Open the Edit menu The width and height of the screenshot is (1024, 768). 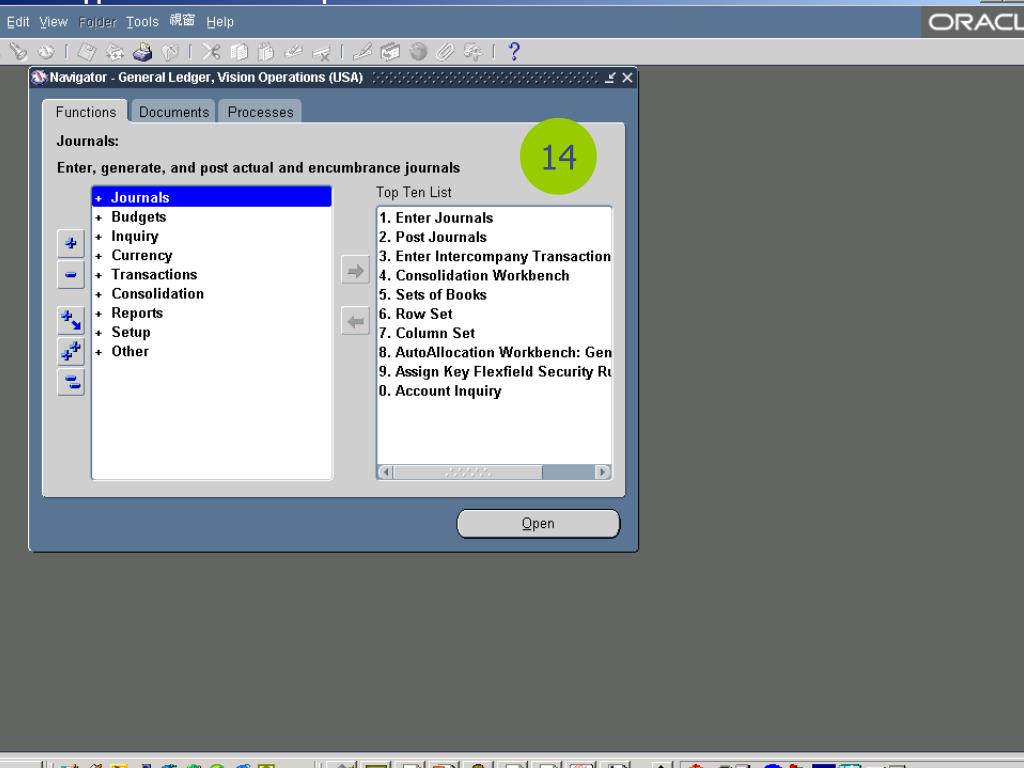pyautogui.click(x=18, y=22)
